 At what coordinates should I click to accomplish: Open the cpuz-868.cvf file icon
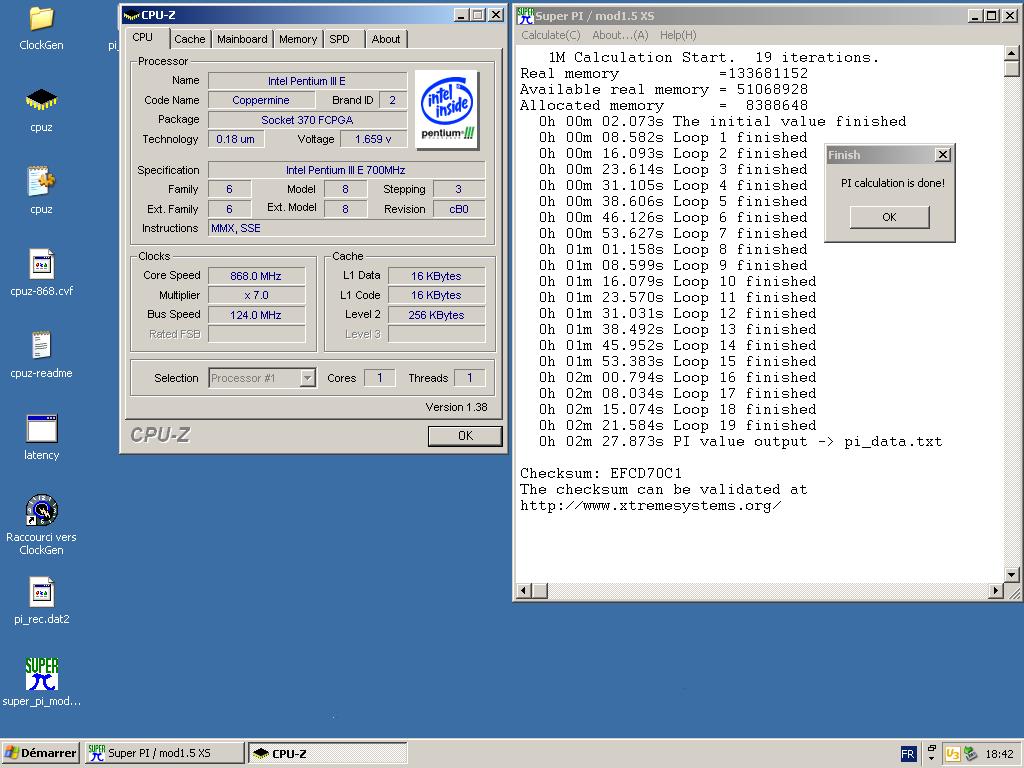tap(41, 264)
